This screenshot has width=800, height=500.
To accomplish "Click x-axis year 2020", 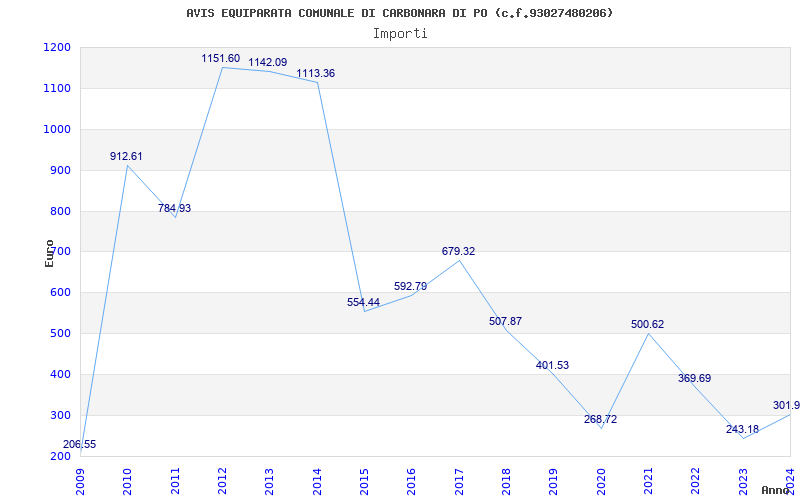I will tap(601, 482).
